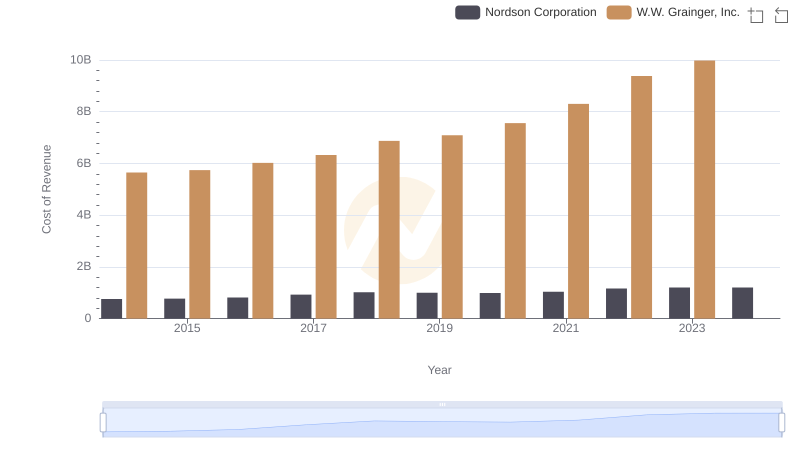Click the y-axis label 10B
Screen dimensions: 800x461
tap(81, 60)
